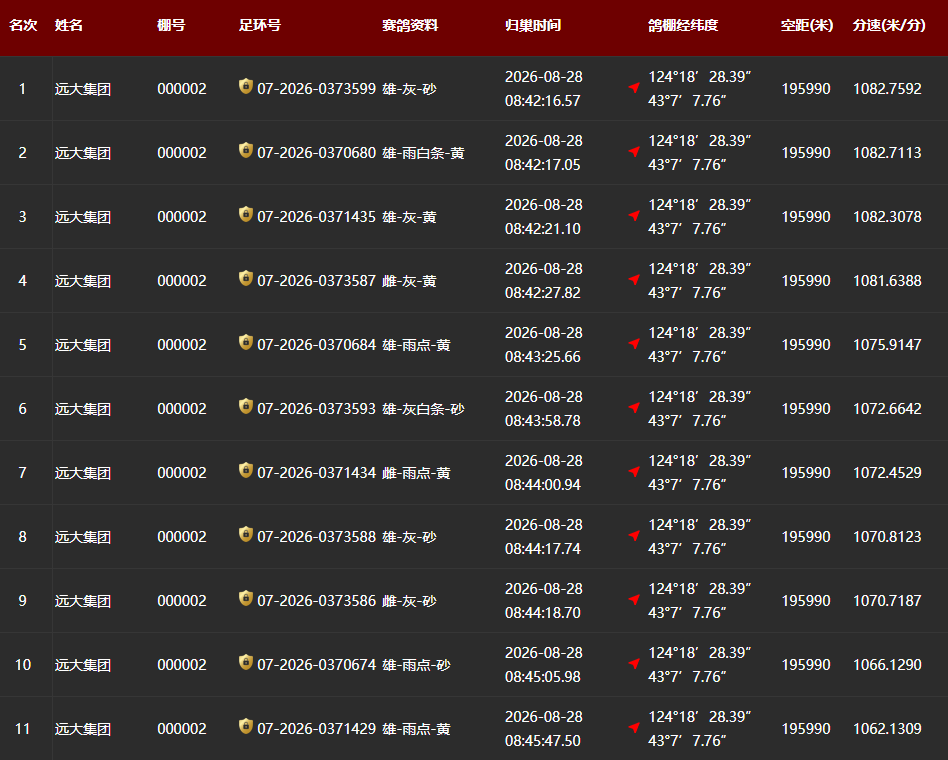Click the shield icon beside ring 07-2026-0371429

(x=245, y=727)
